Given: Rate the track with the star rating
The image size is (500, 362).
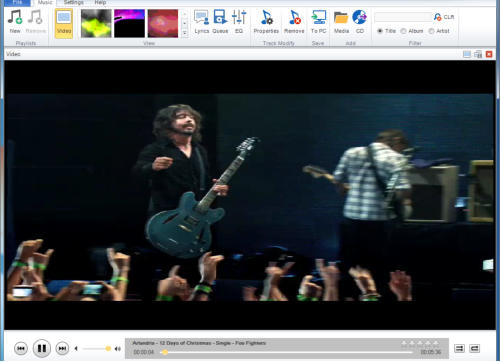Looking at the screenshot, I should pyautogui.click(x=421, y=343).
